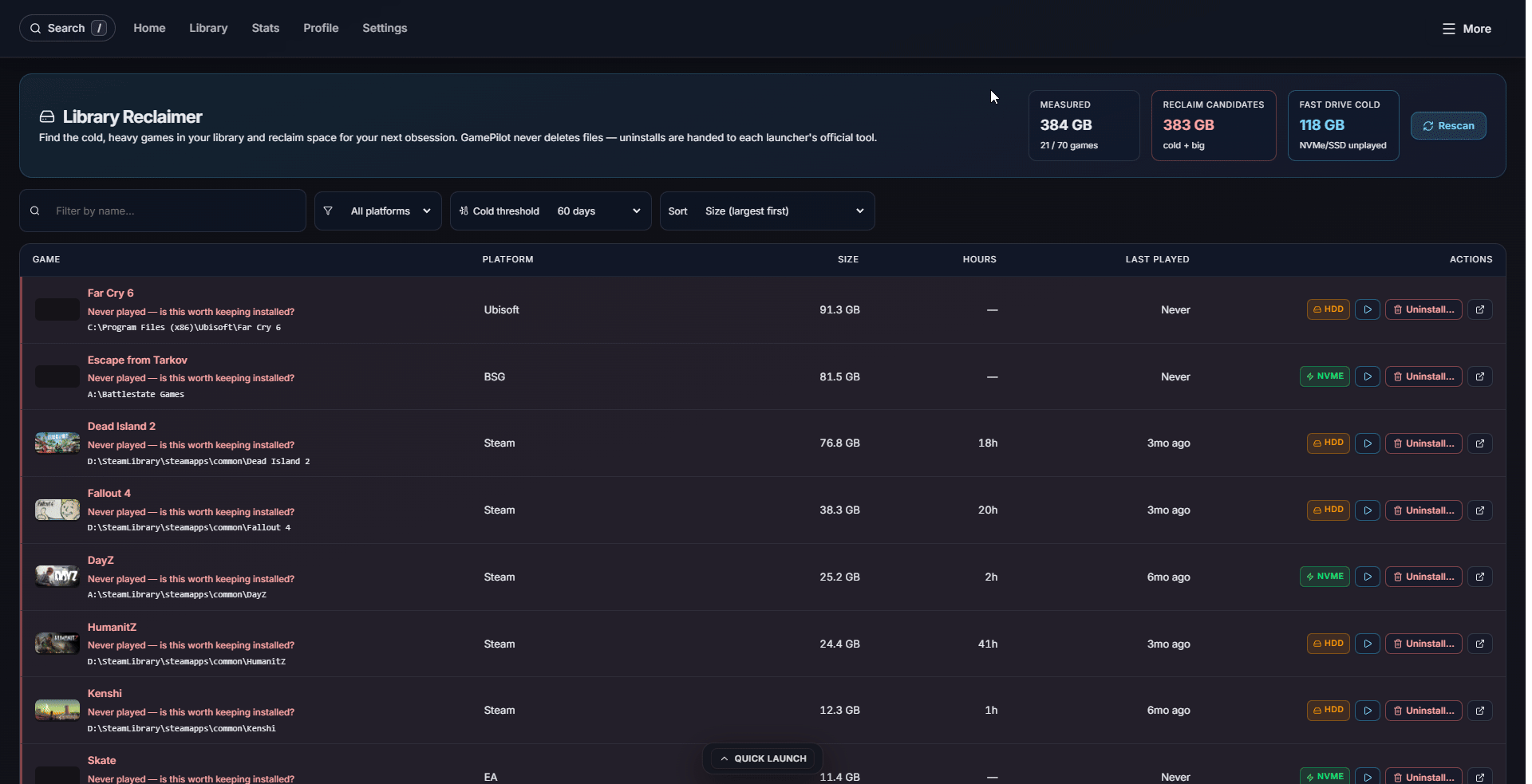This screenshot has height=784, width=1532.
Task: Open external link icon for Fallout 4
Action: click(1479, 510)
